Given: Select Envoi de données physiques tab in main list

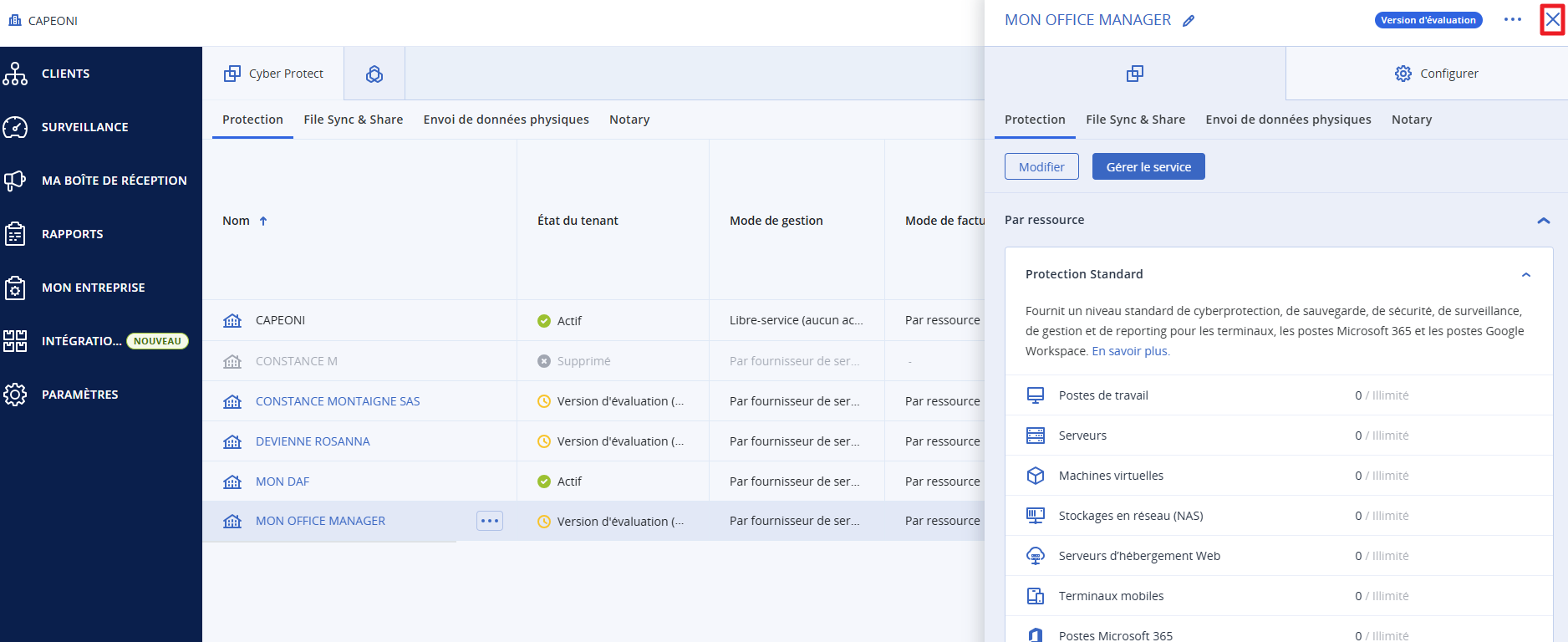Looking at the screenshot, I should [x=507, y=120].
